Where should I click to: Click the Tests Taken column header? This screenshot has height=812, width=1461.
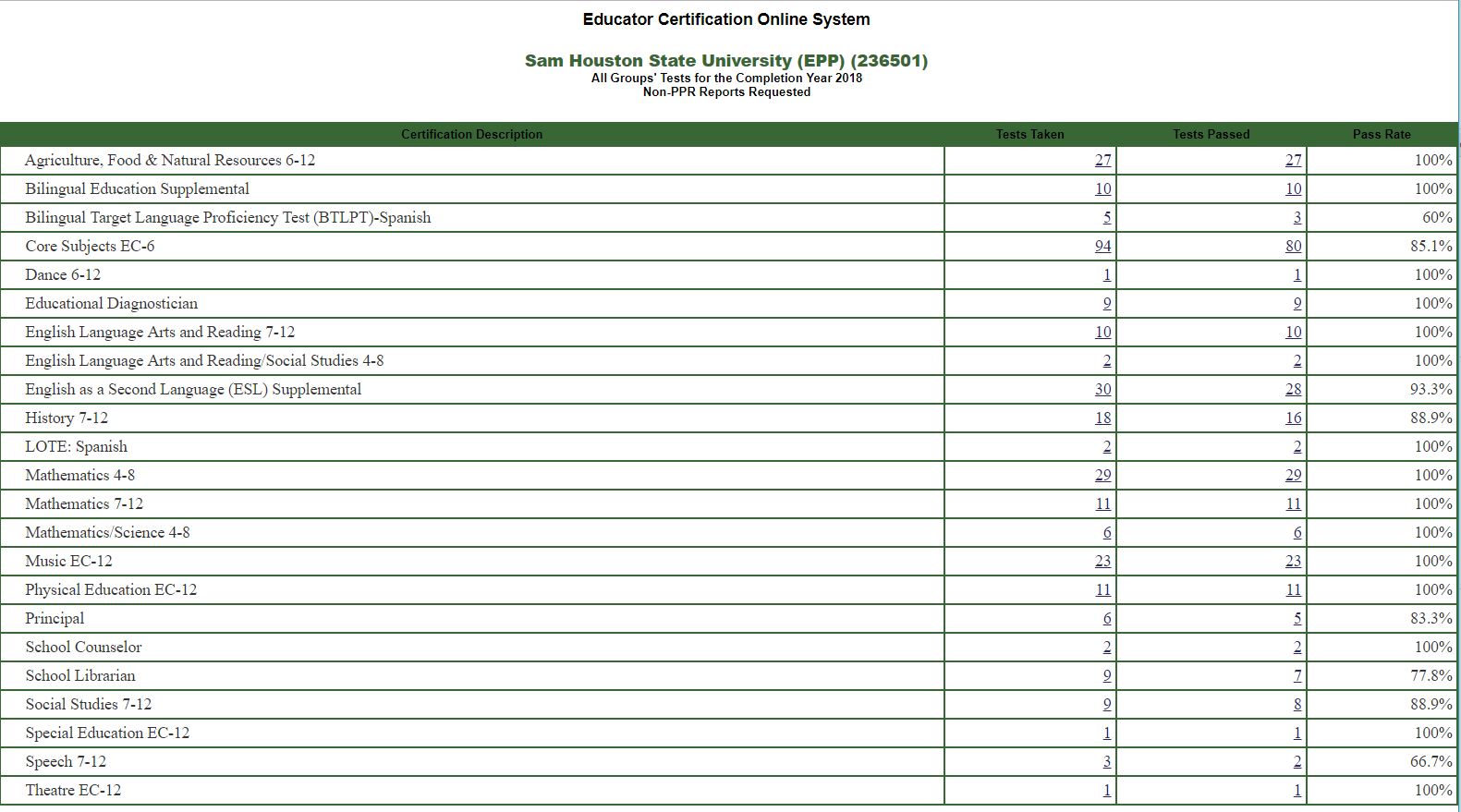(1029, 134)
